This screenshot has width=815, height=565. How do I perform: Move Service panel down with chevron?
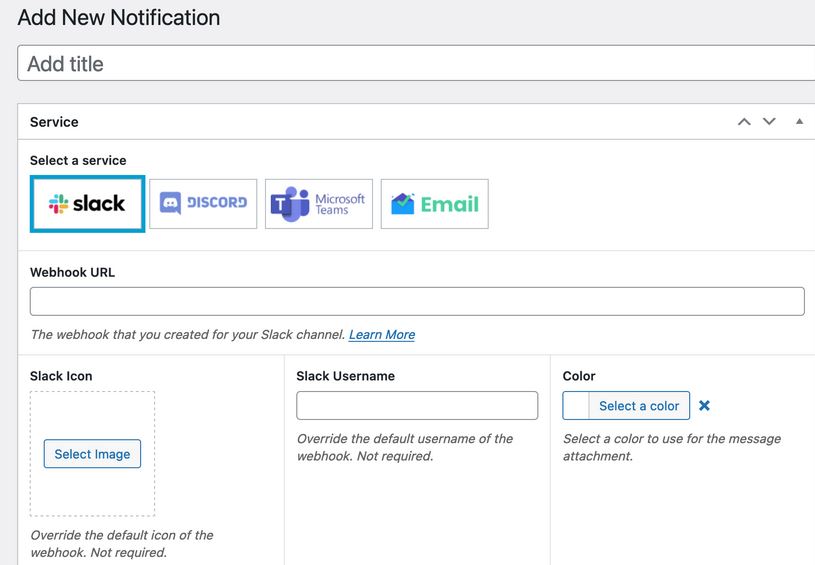(769, 122)
